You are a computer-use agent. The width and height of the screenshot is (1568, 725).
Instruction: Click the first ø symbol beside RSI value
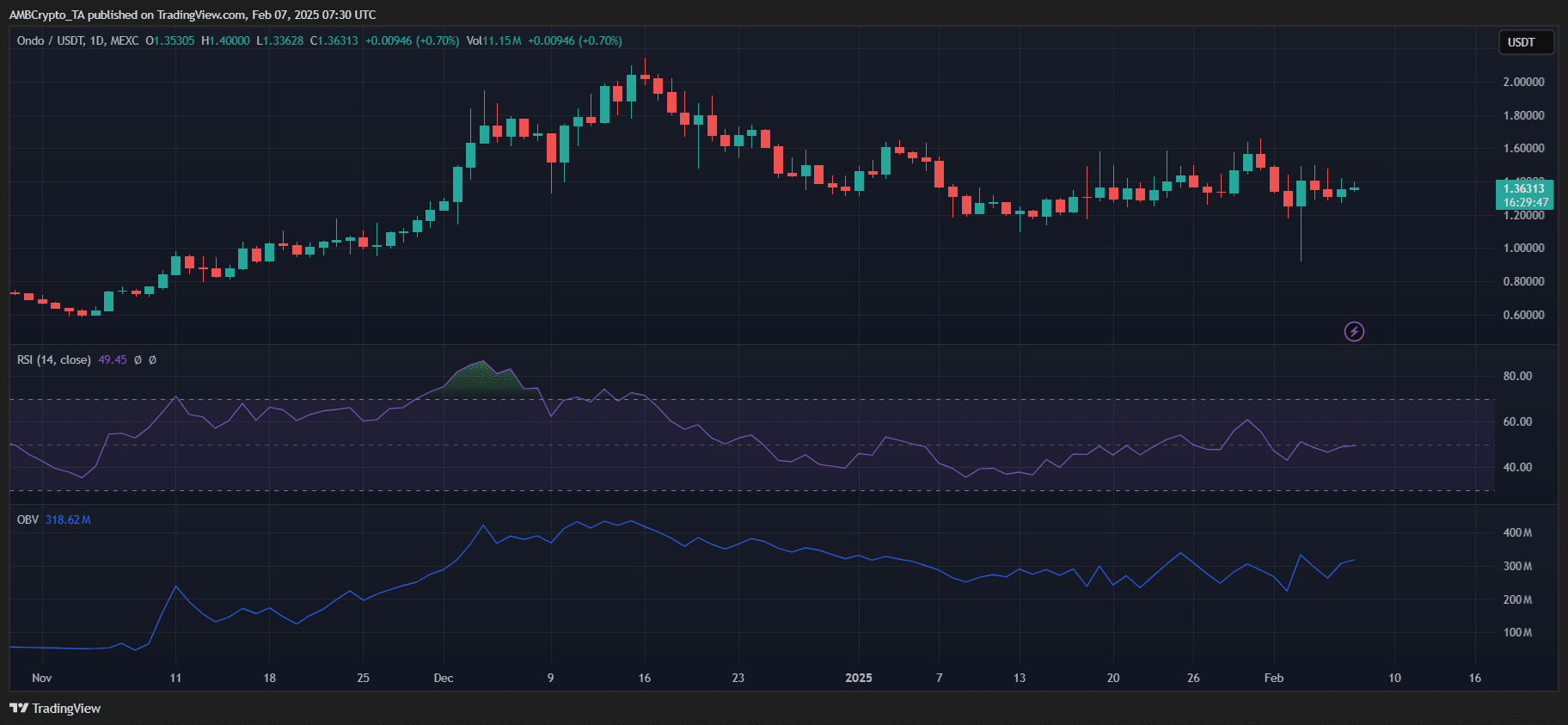pyautogui.click(x=138, y=360)
